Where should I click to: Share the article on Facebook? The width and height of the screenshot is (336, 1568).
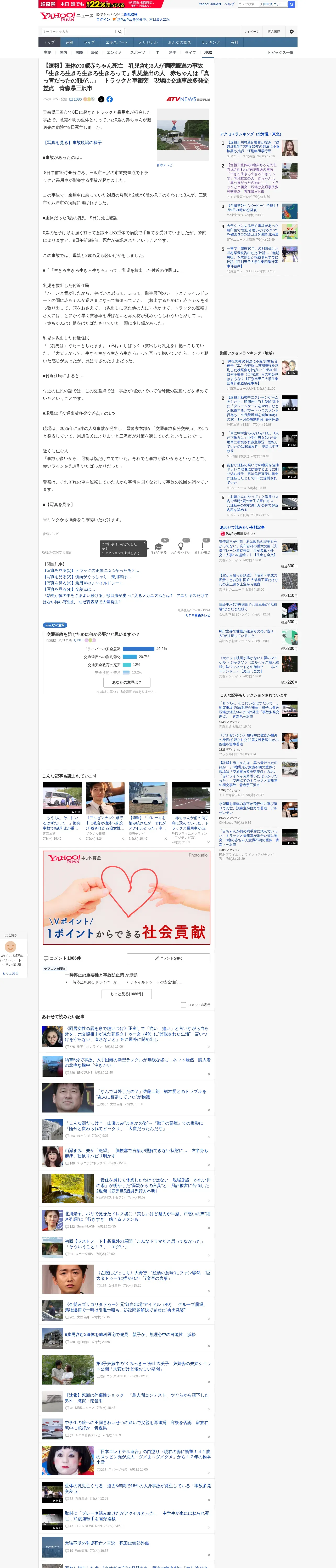[110, 99]
